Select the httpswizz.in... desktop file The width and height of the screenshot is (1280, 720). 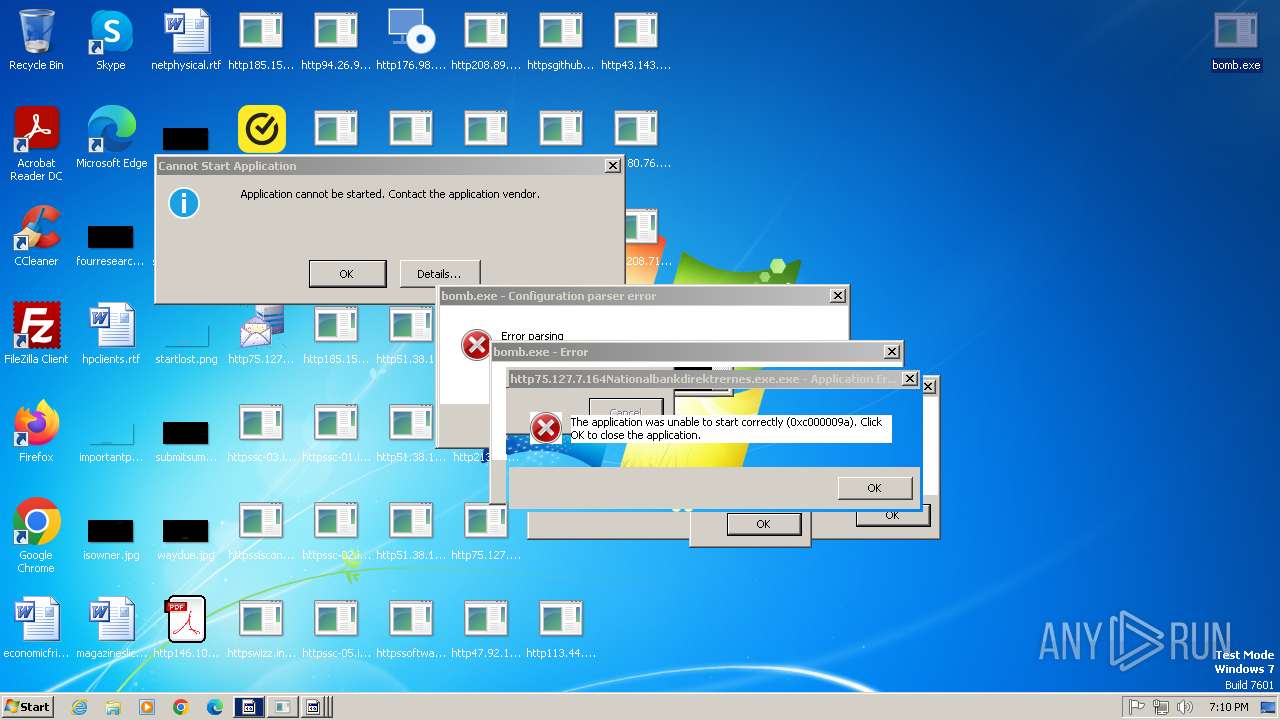point(261,628)
